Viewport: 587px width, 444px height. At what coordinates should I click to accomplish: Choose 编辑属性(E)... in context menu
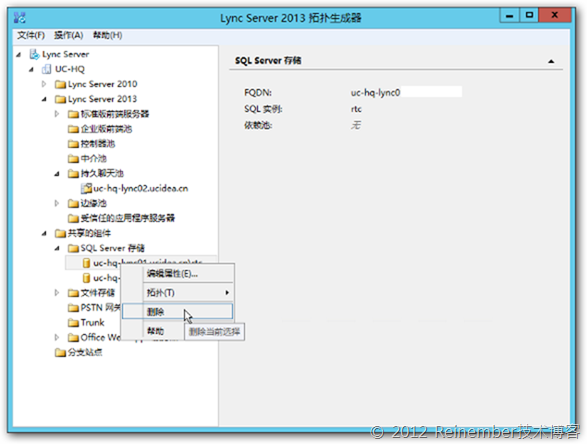[x=172, y=274]
